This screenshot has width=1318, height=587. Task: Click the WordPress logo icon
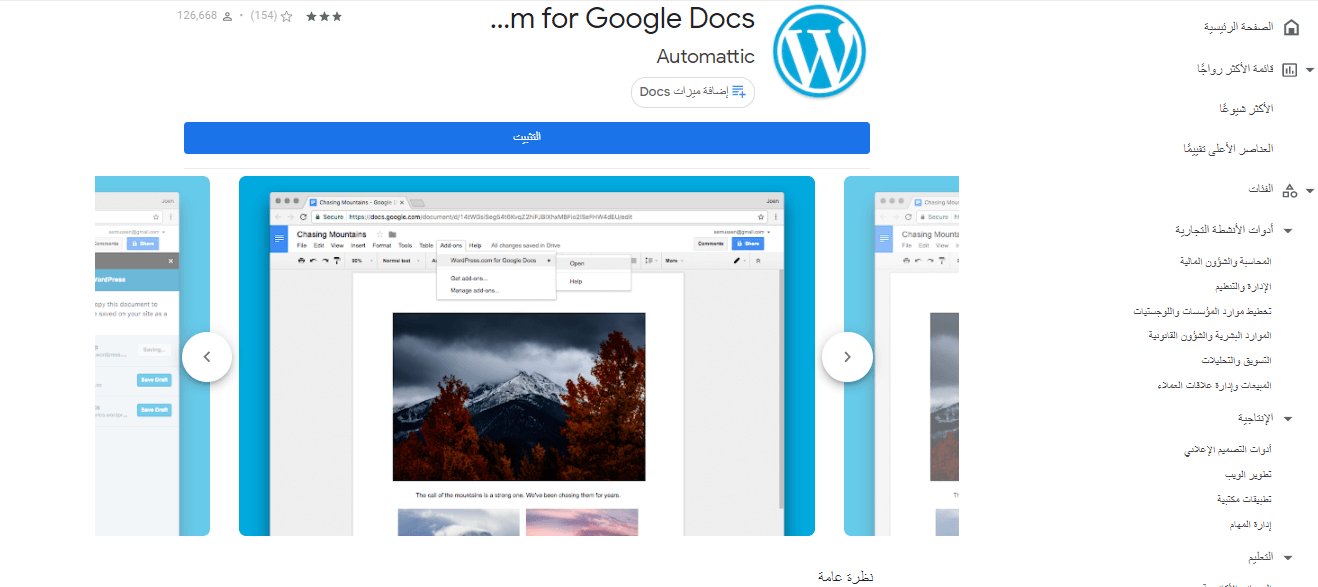pyautogui.click(x=819, y=51)
